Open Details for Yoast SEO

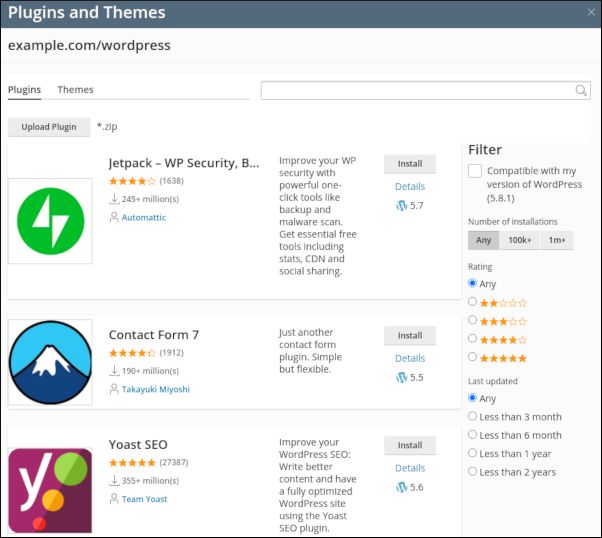(x=410, y=468)
